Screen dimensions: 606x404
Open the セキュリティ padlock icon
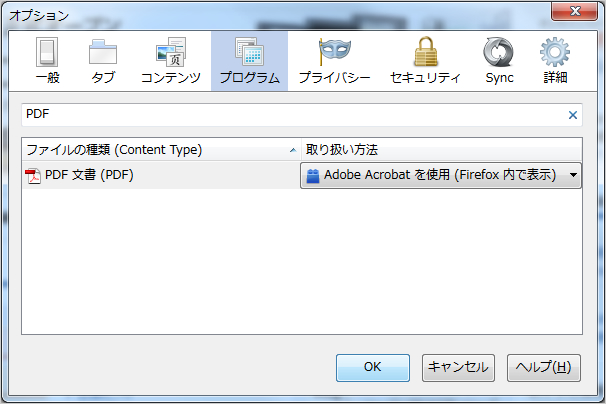click(426, 51)
